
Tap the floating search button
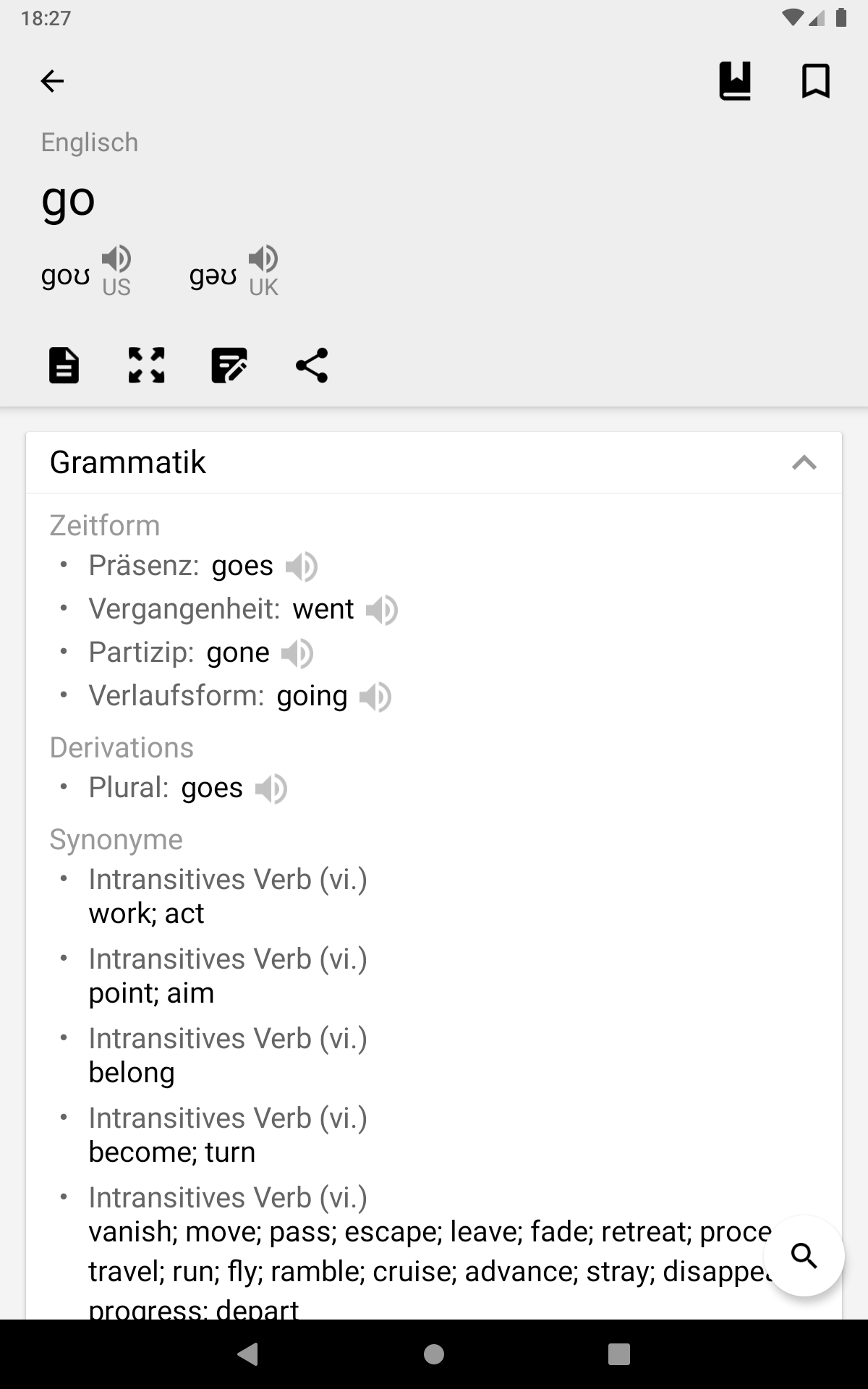(804, 1256)
